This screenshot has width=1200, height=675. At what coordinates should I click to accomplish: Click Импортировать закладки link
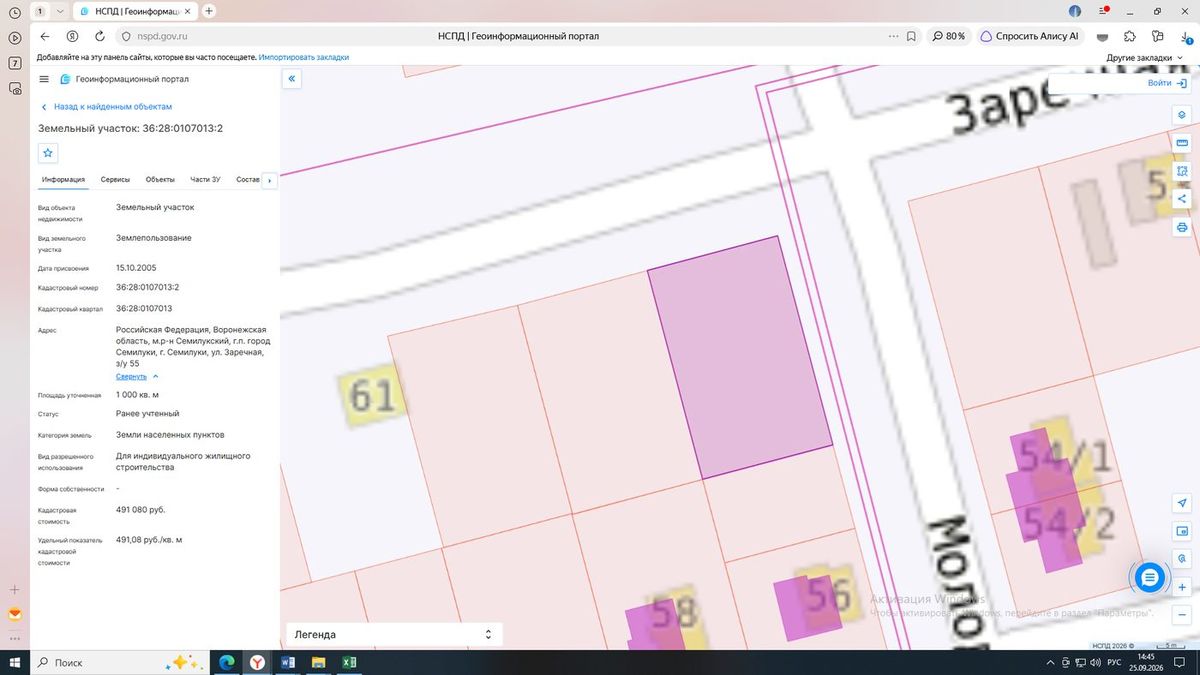coord(304,57)
